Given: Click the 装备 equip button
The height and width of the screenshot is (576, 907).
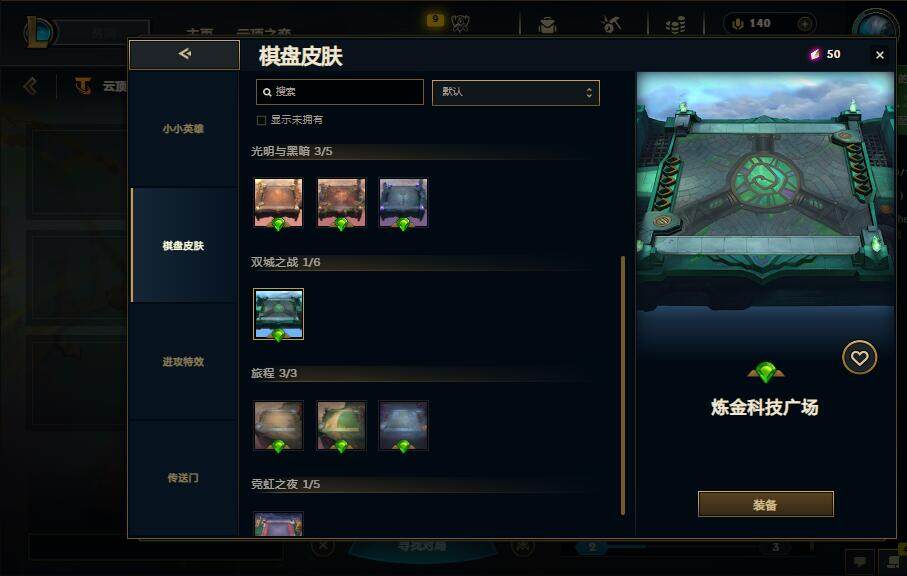Looking at the screenshot, I should pyautogui.click(x=765, y=504).
